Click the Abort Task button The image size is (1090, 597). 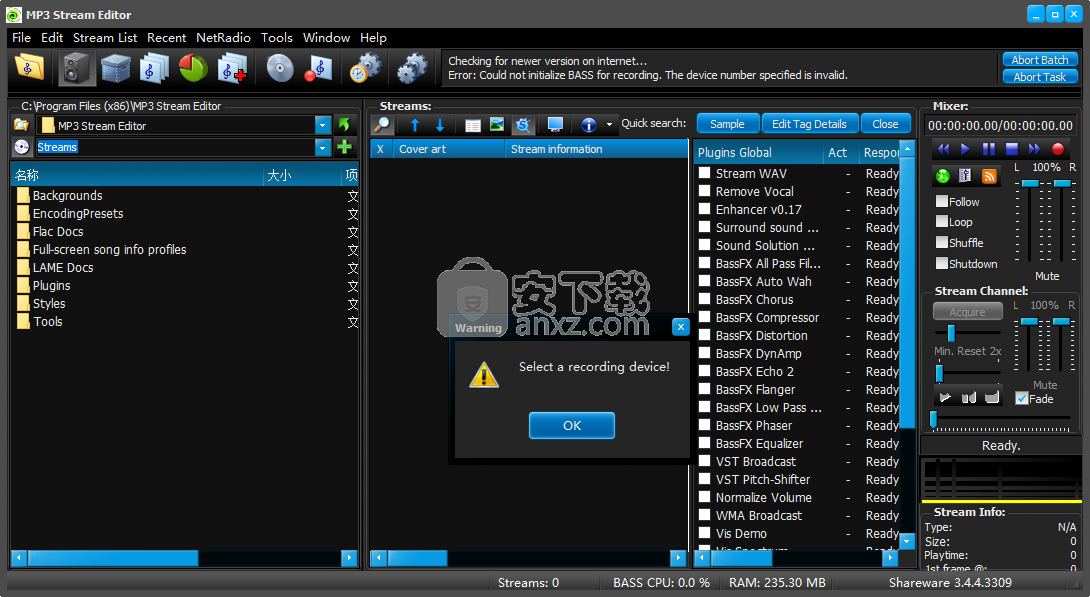1040,76
